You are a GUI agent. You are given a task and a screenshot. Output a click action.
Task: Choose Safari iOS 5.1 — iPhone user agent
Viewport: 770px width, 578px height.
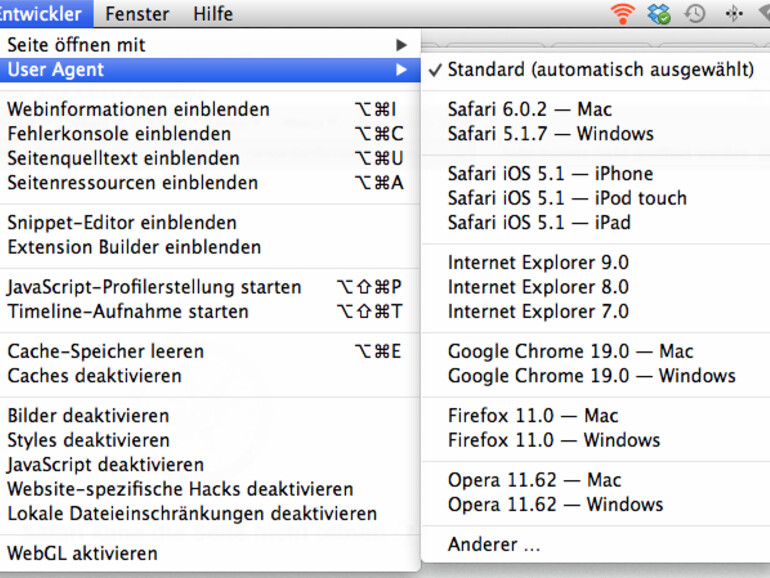click(550, 174)
